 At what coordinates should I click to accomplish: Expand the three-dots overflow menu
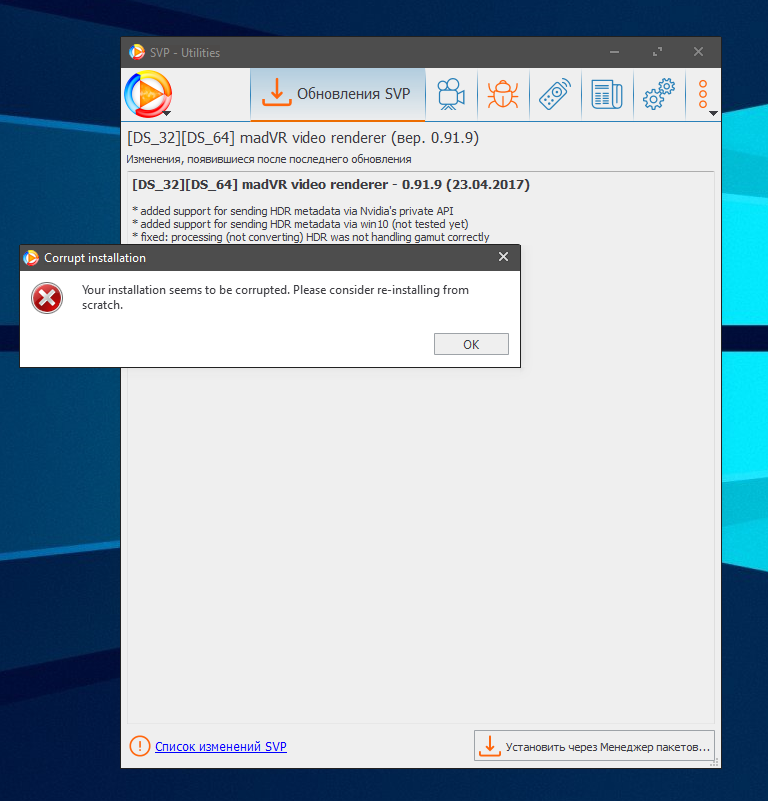[704, 95]
